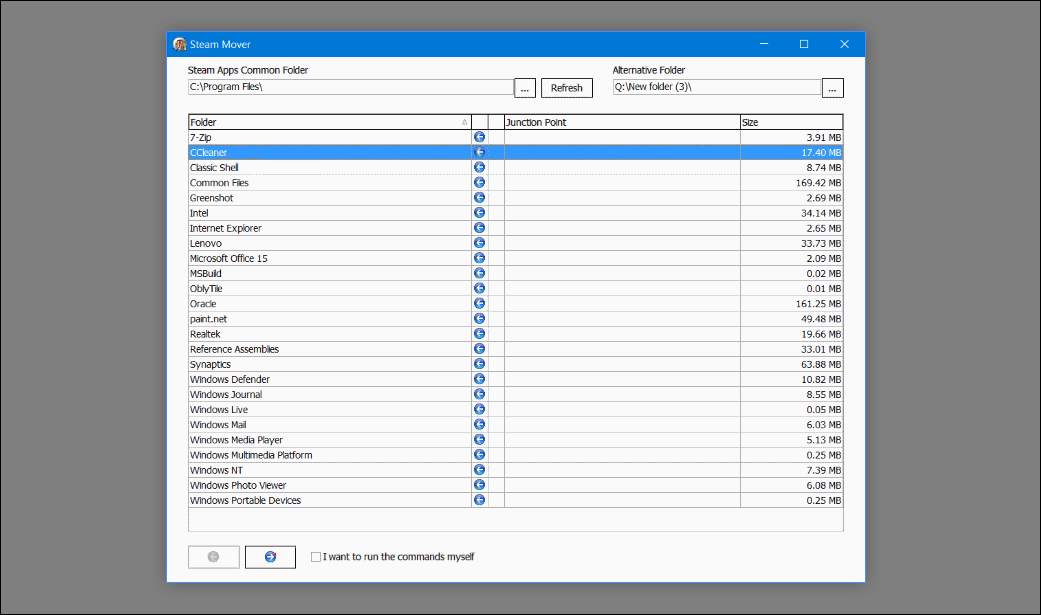Sort list by Size column header
The height and width of the screenshot is (615, 1041).
point(791,122)
